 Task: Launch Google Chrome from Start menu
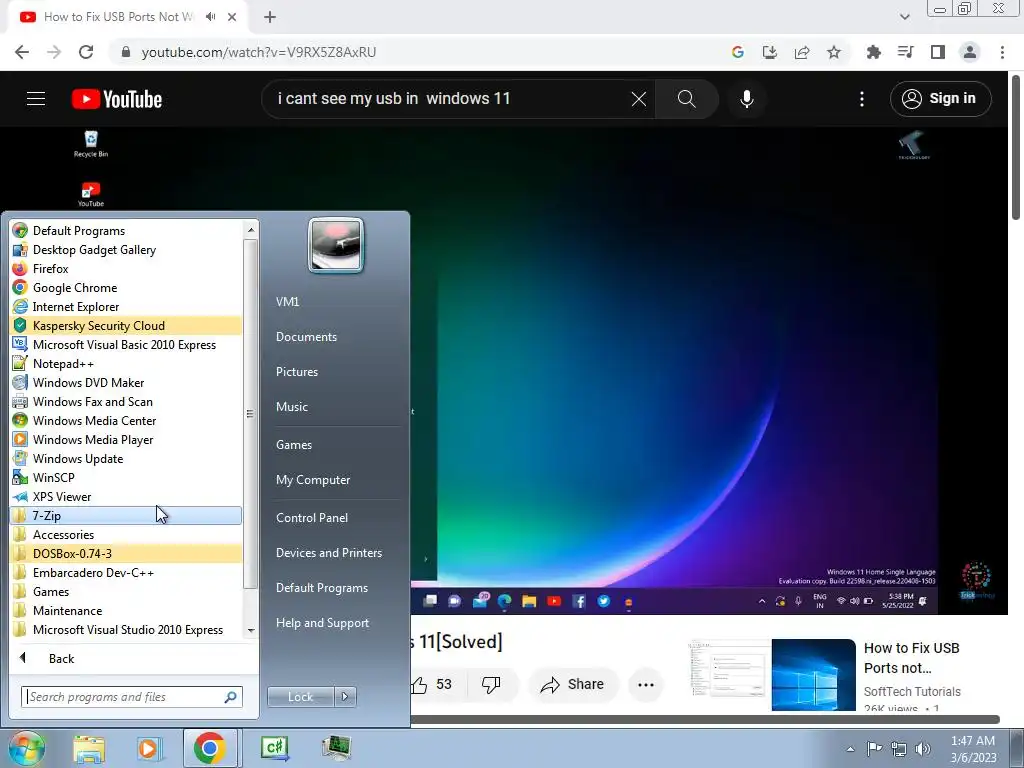click(x=126, y=287)
